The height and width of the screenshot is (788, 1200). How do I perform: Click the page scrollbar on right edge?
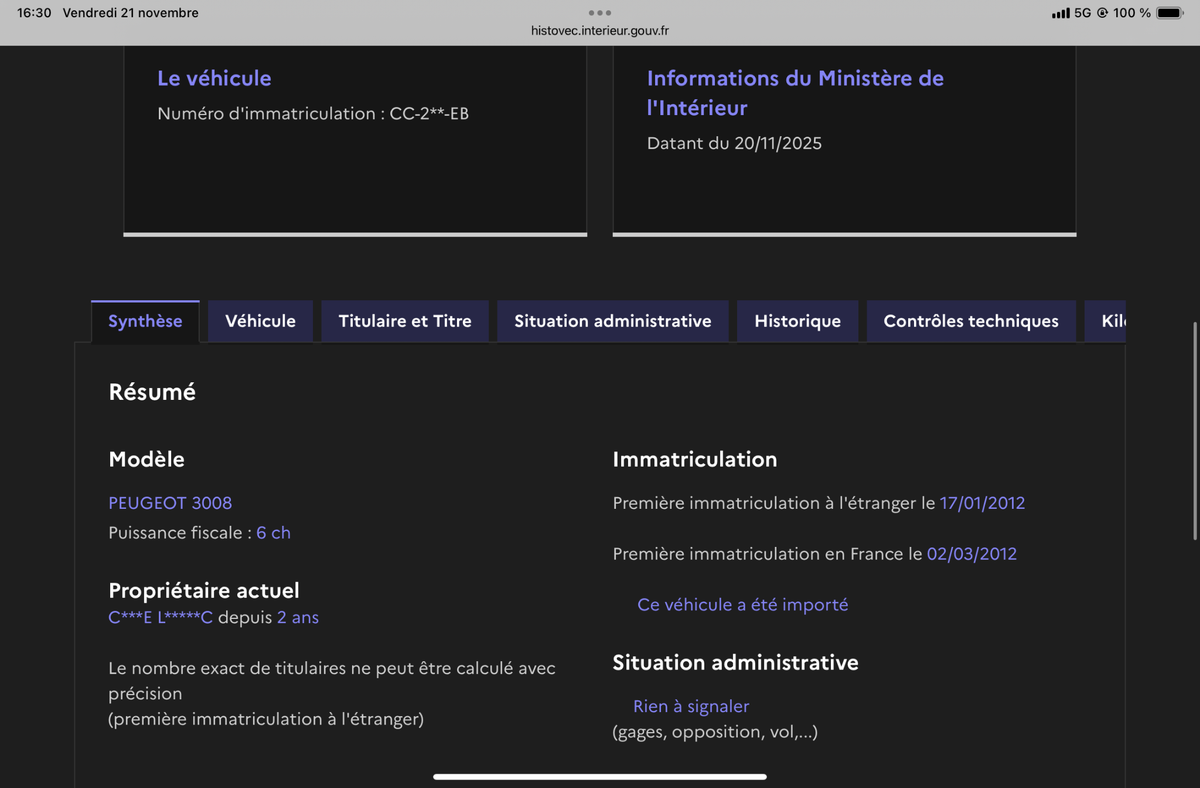coord(1195,430)
